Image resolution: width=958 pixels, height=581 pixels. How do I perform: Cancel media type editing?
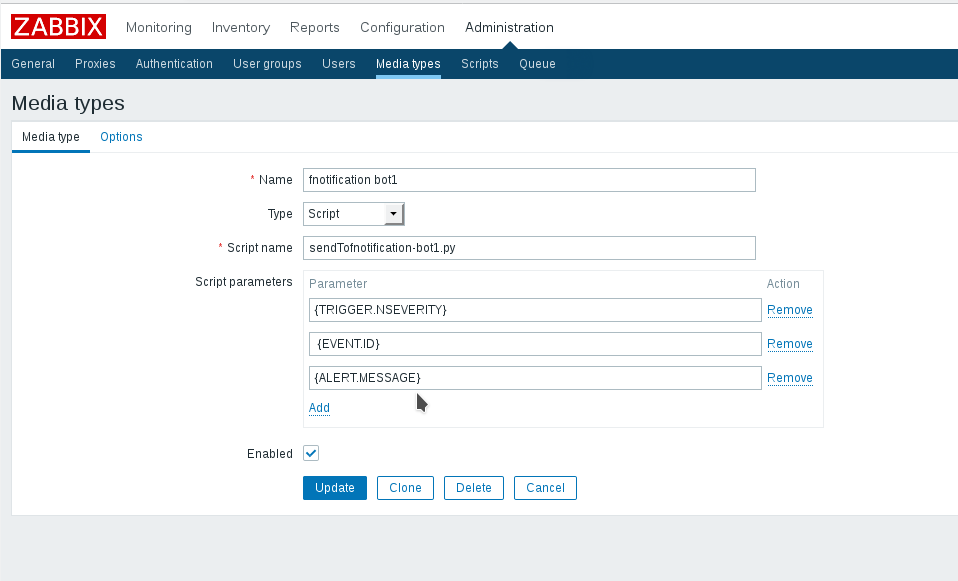545,488
